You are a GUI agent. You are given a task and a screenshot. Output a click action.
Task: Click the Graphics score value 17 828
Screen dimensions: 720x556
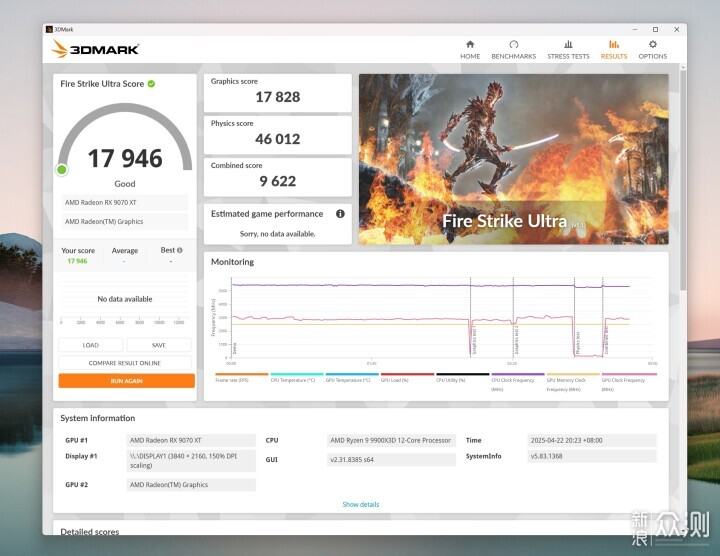click(277, 97)
